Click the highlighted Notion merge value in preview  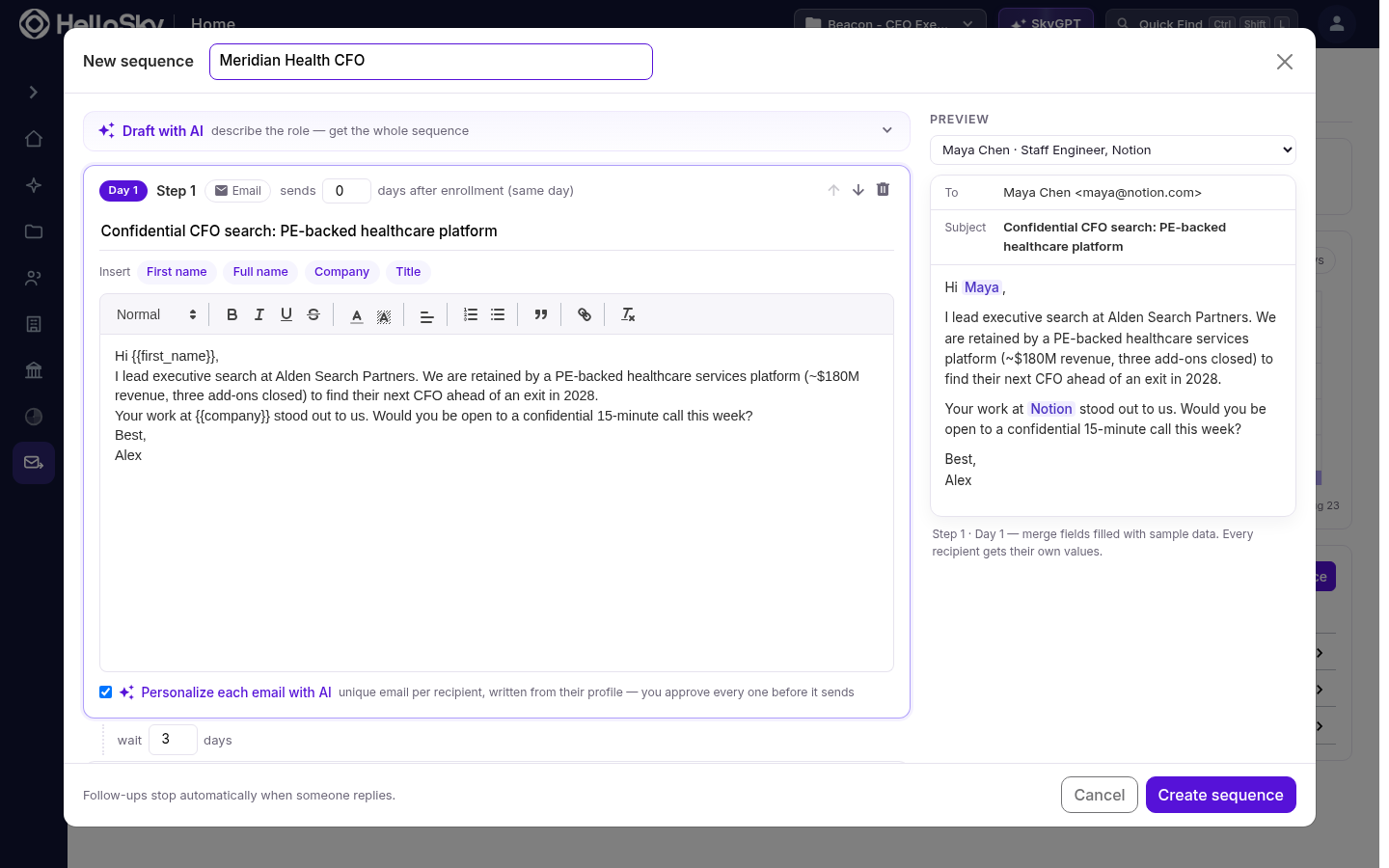click(x=1051, y=409)
